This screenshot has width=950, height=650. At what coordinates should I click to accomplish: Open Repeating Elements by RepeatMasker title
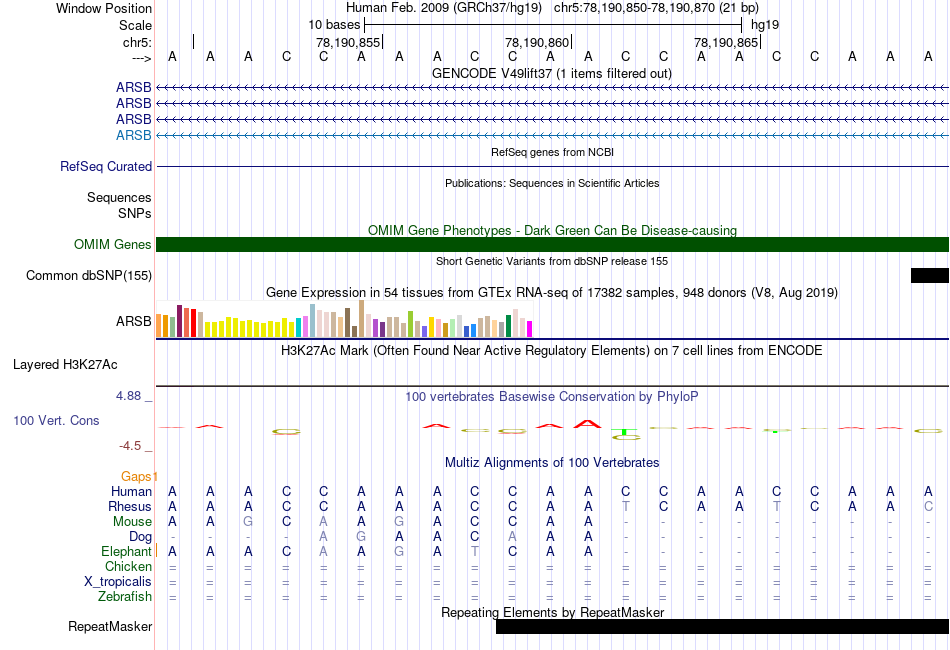[x=552, y=612]
